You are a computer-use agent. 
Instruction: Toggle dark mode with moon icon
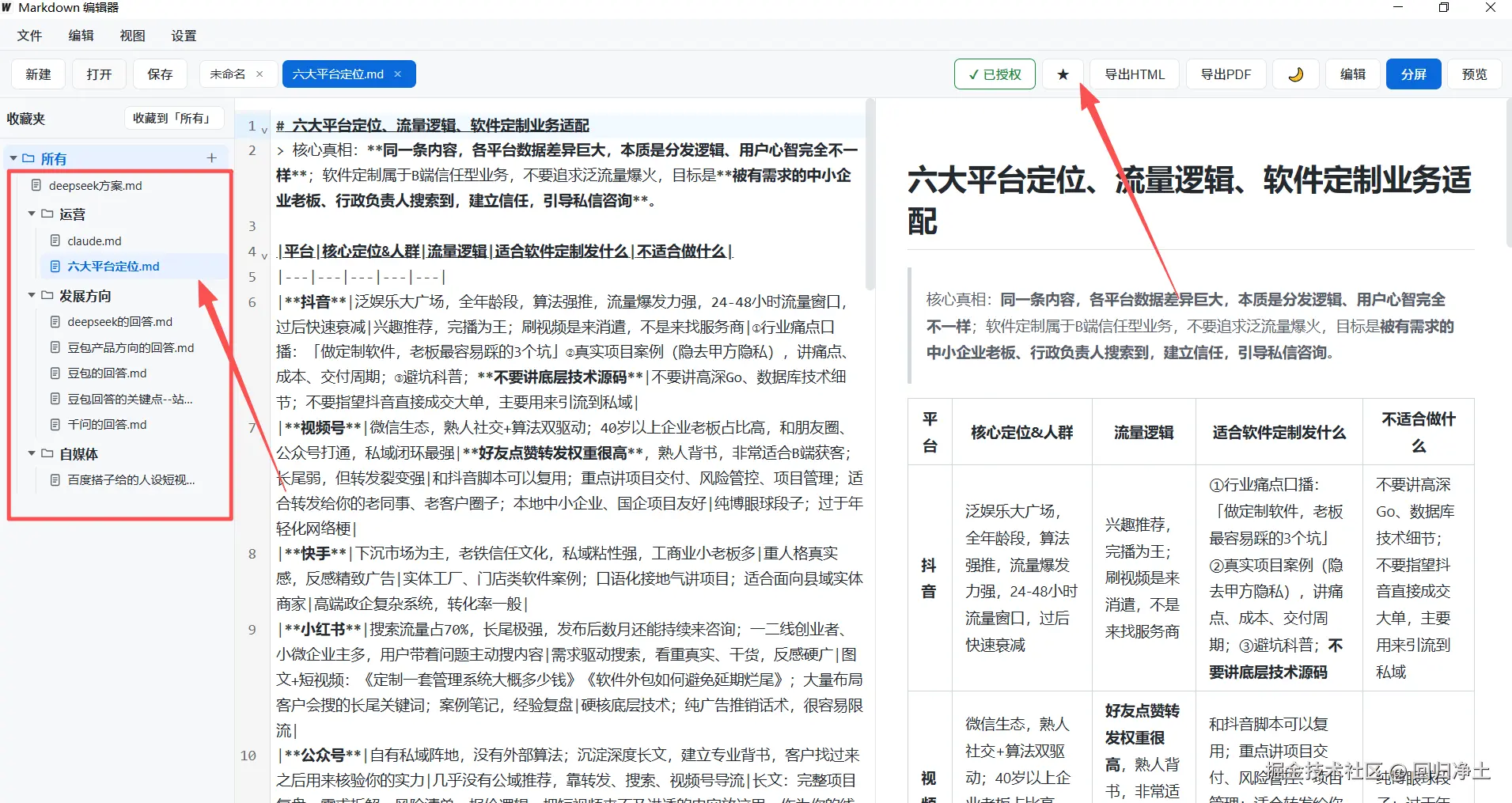(1295, 74)
